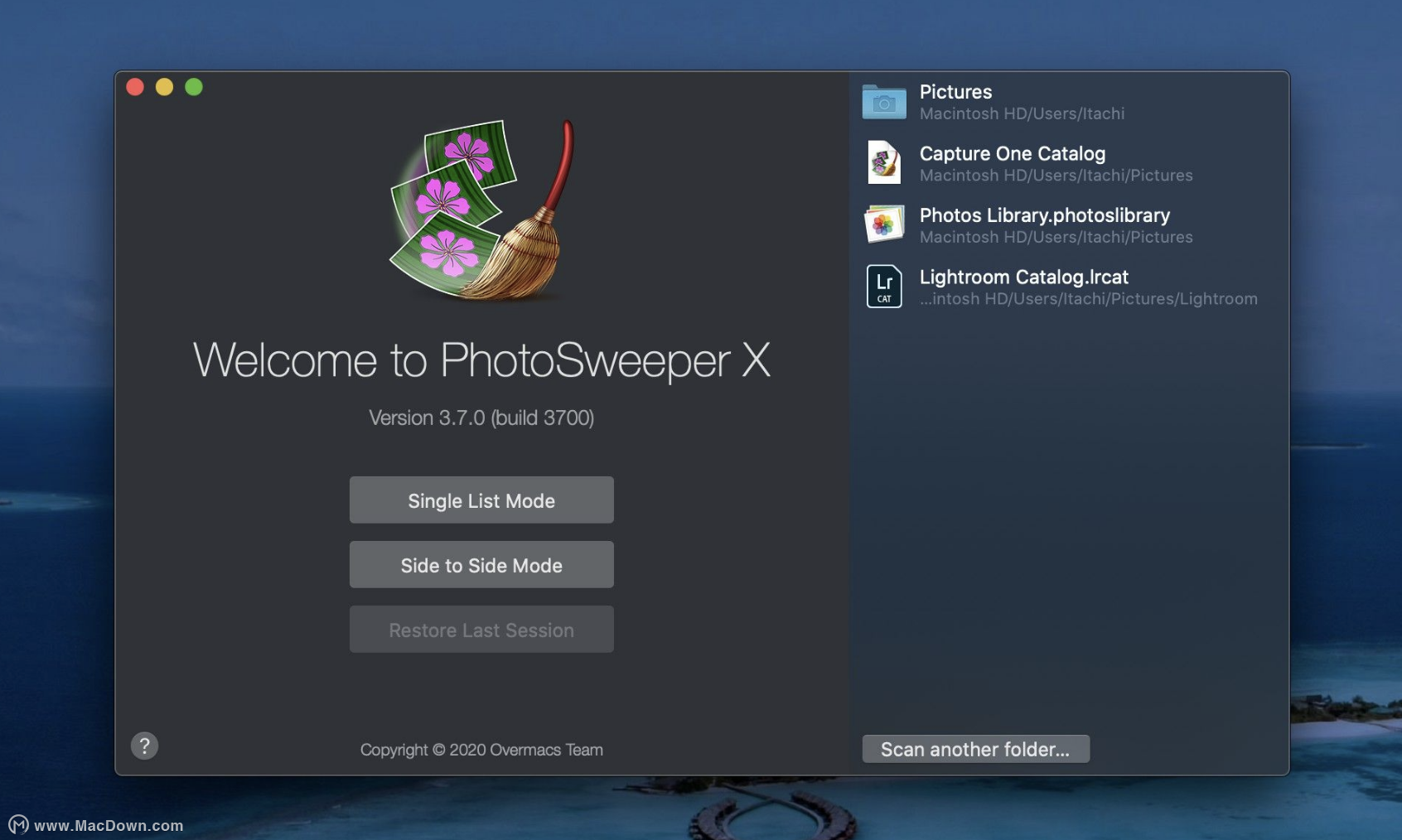The height and width of the screenshot is (840, 1402).
Task: Click the Capture One Catalog file icon
Action: point(884,162)
